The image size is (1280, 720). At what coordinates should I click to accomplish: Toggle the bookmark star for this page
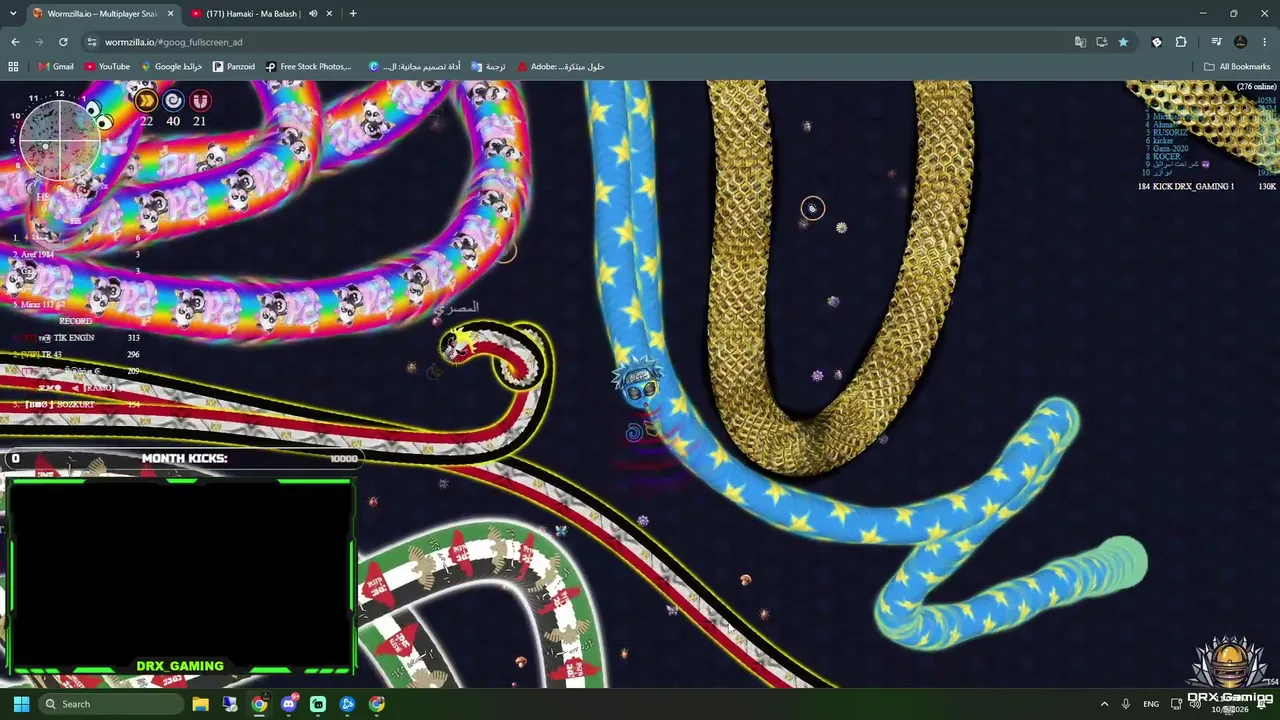1123,42
